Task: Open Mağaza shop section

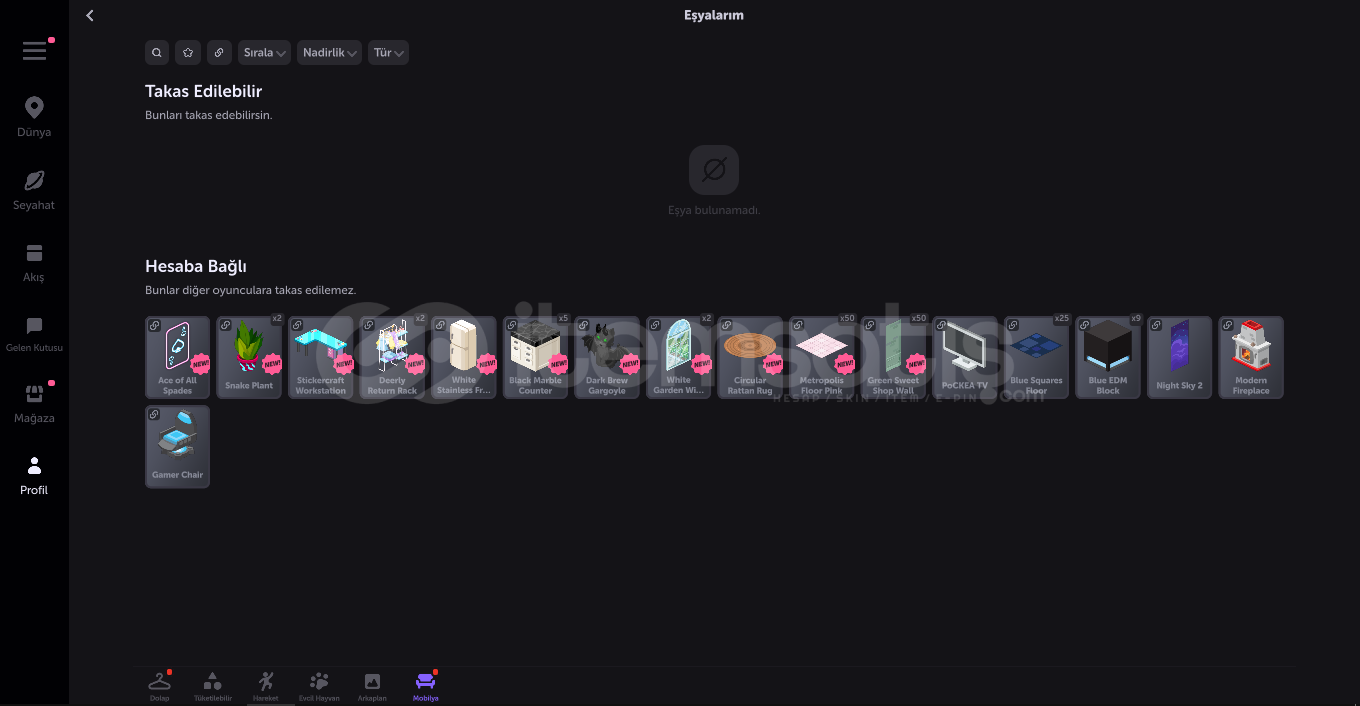Action: 34,403
